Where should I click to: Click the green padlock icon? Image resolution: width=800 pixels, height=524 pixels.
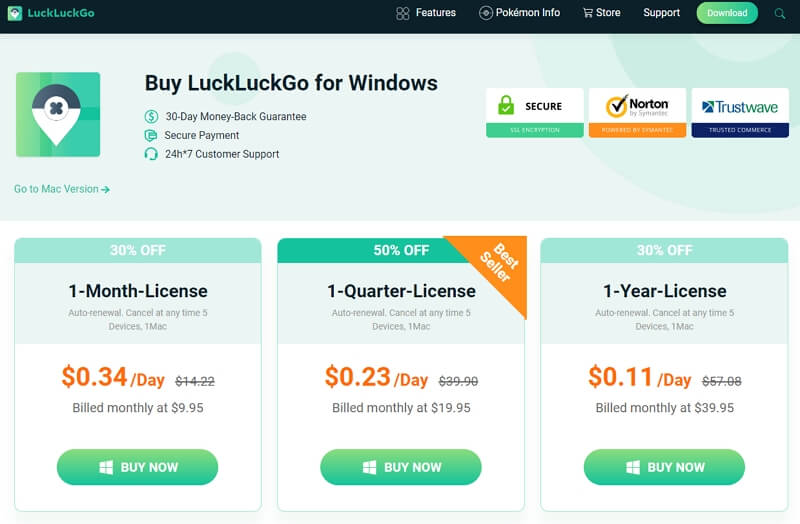(x=506, y=105)
